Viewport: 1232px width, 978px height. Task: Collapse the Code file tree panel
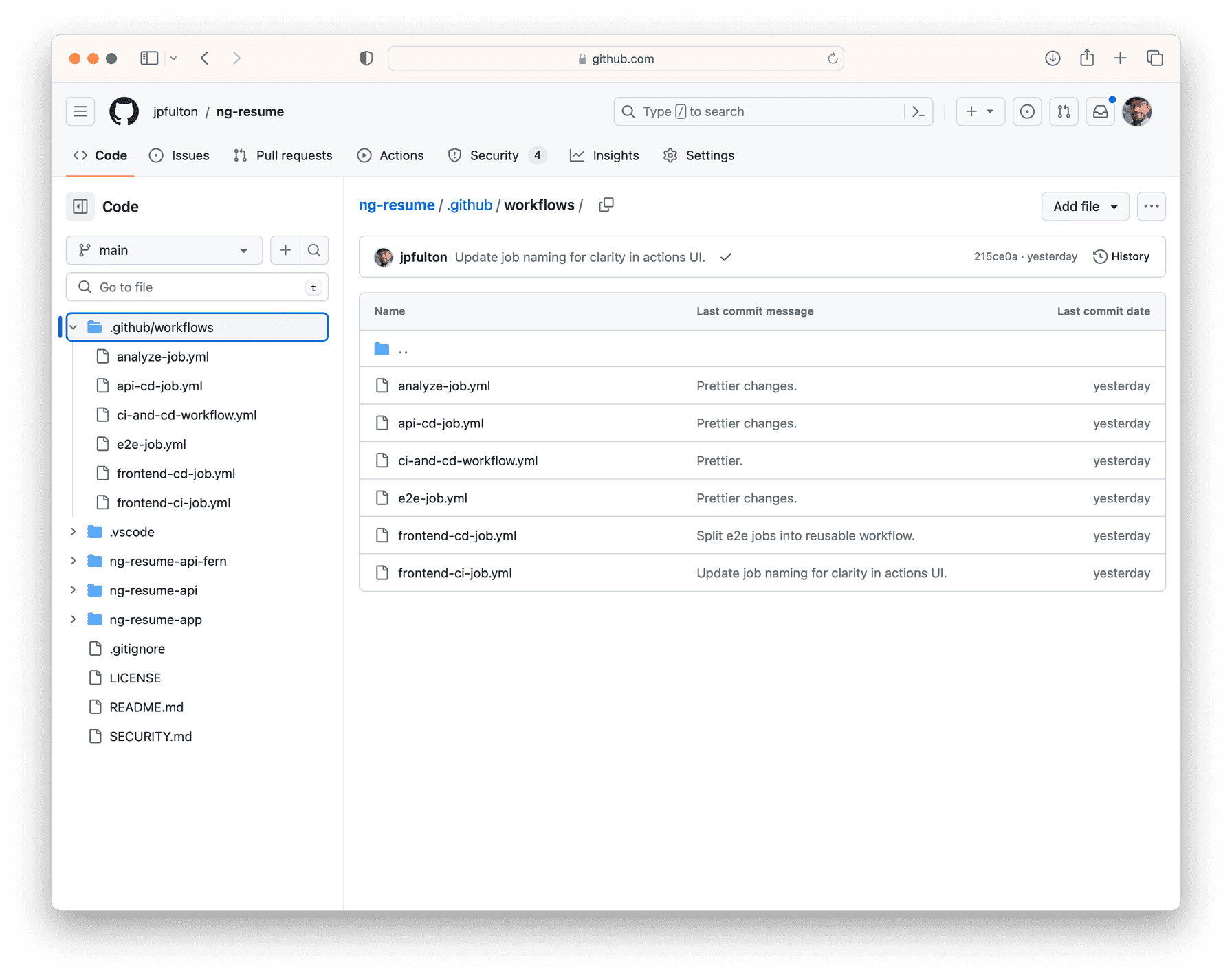(x=80, y=207)
